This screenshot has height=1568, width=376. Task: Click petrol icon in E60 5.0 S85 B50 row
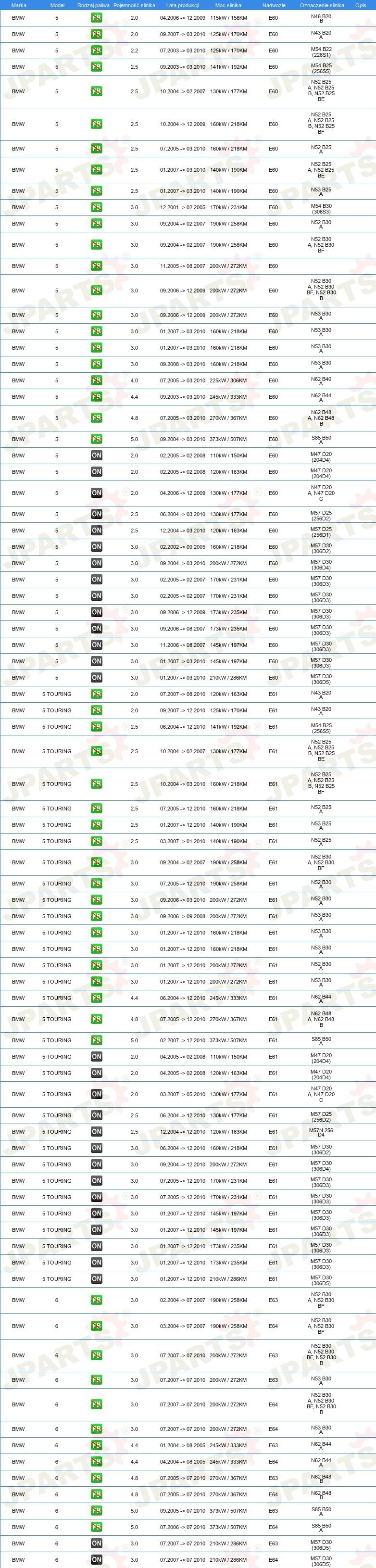coord(96,439)
